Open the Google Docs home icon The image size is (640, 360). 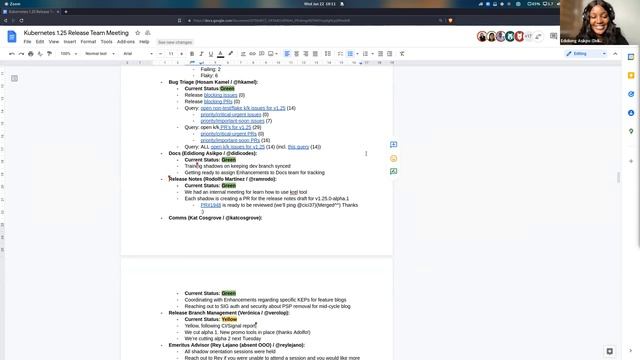12,37
